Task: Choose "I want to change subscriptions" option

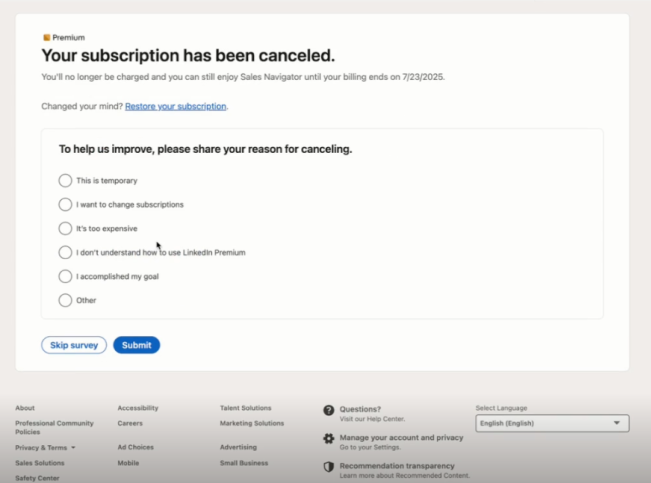Action: coord(65,205)
